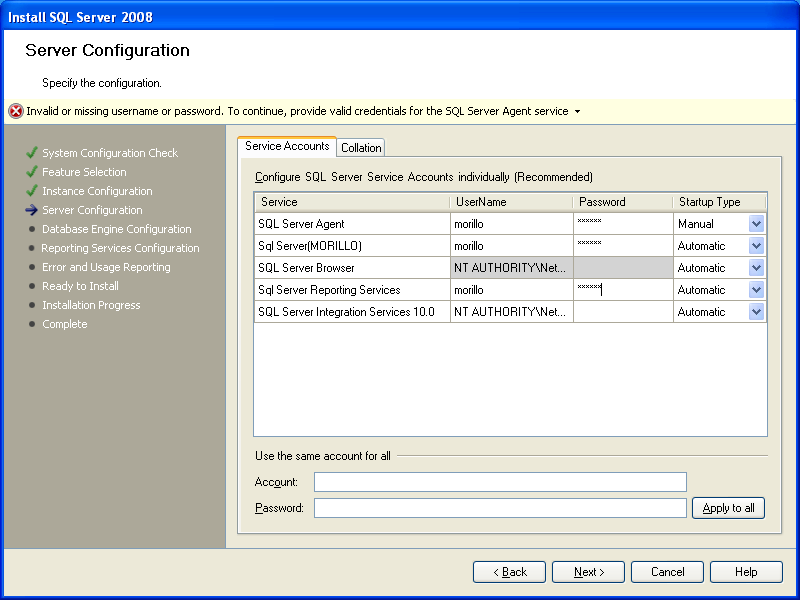Click the Next button
This screenshot has height=600, width=800.
[x=588, y=572]
